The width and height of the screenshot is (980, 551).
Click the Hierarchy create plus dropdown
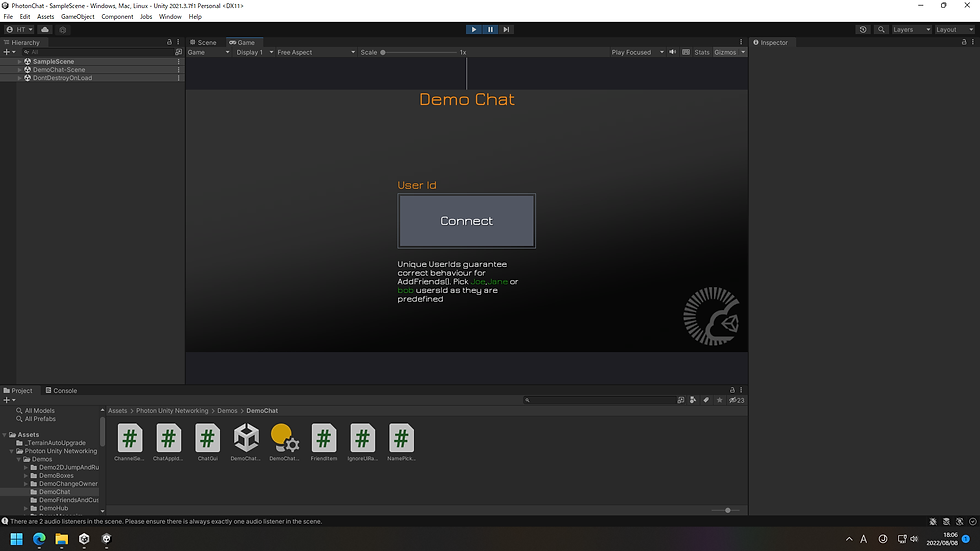[x=9, y=52]
